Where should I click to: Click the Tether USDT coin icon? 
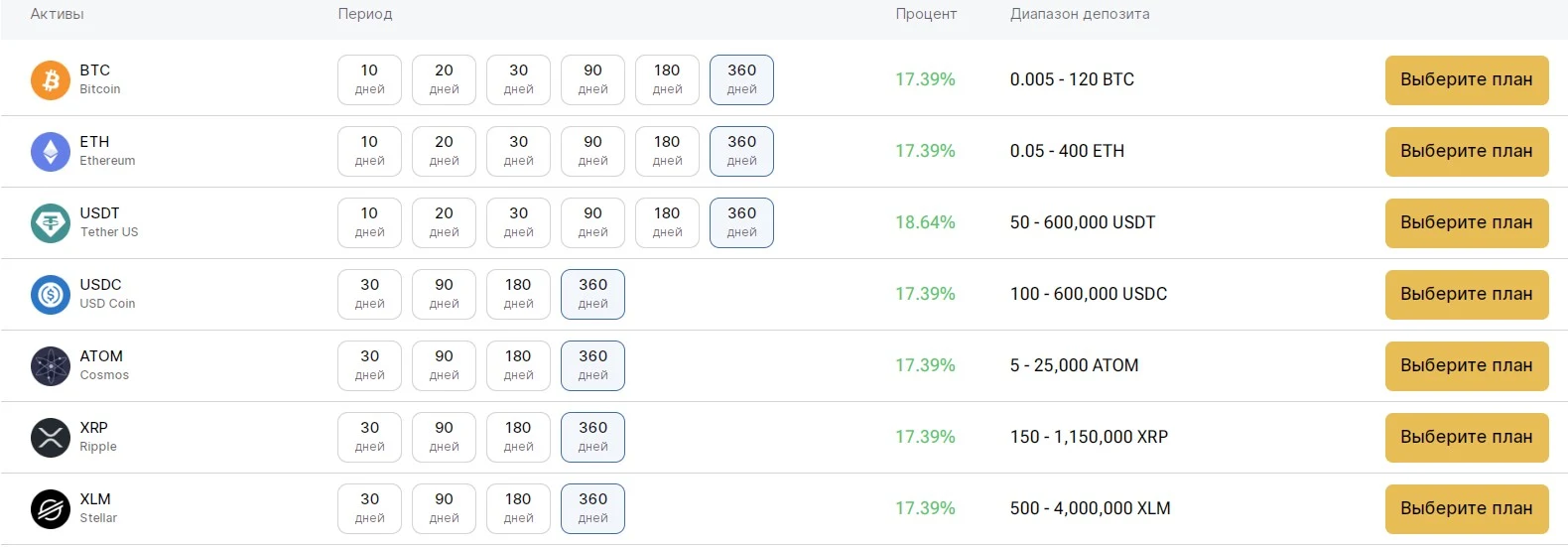(51, 223)
